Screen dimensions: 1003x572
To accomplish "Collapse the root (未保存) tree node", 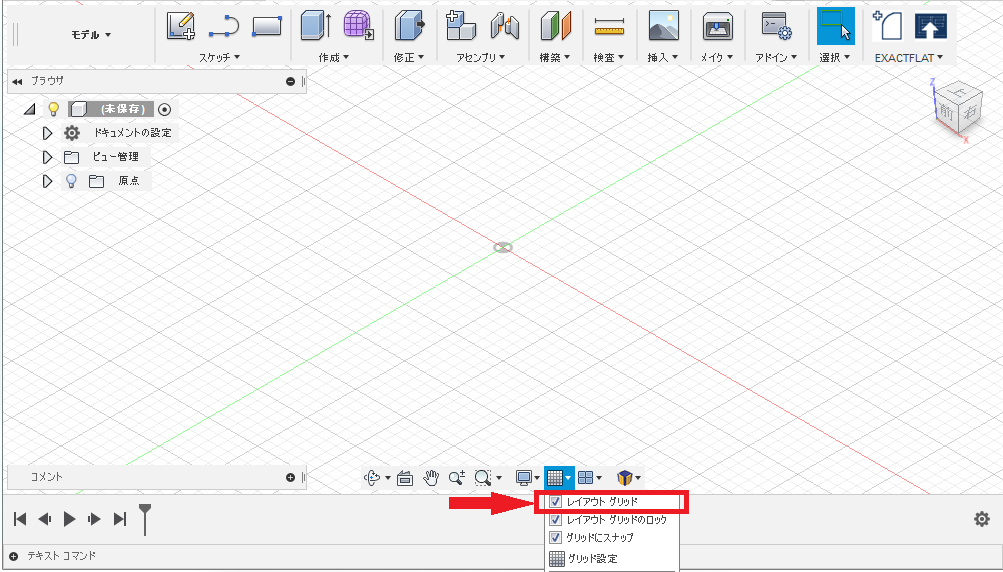I will [x=29, y=109].
